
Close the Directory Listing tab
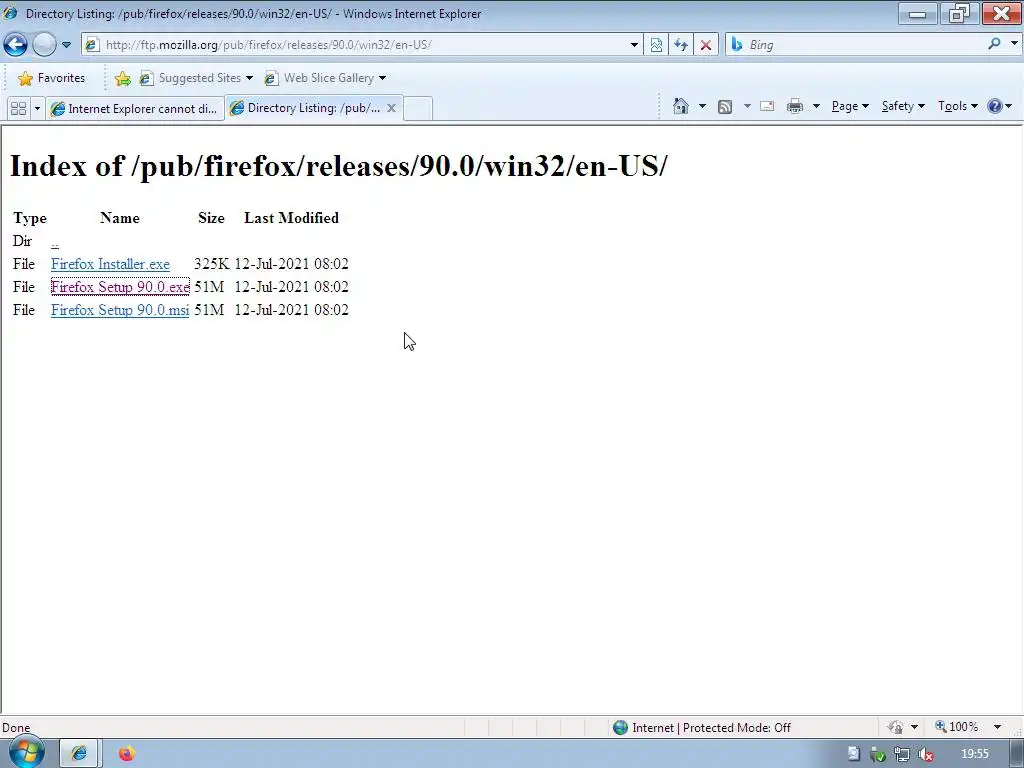pyautogui.click(x=391, y=108)
